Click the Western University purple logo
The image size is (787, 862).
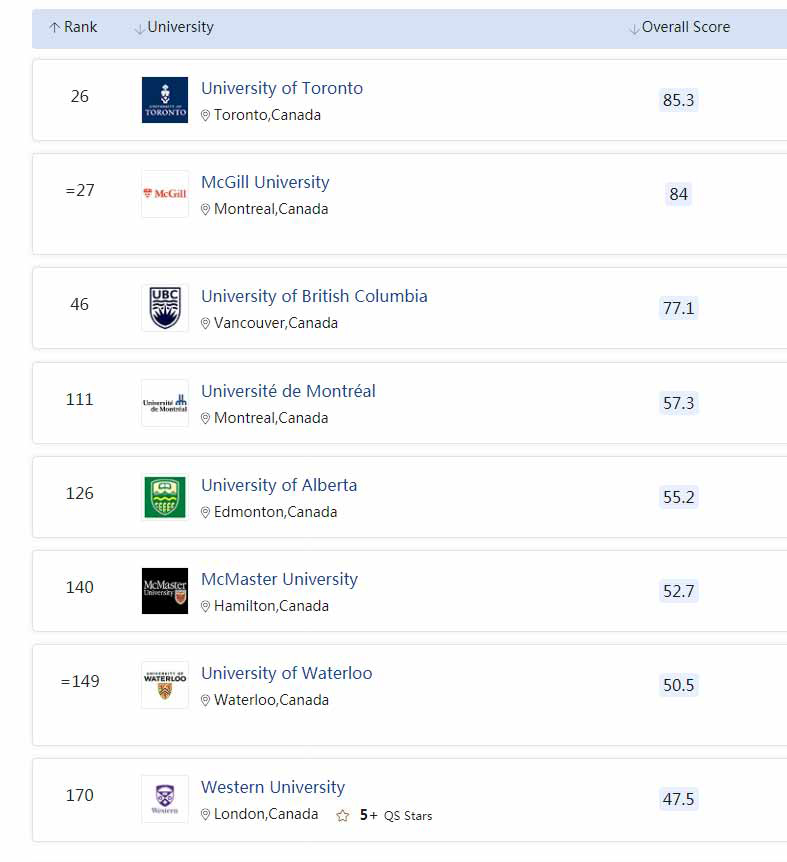165,799
